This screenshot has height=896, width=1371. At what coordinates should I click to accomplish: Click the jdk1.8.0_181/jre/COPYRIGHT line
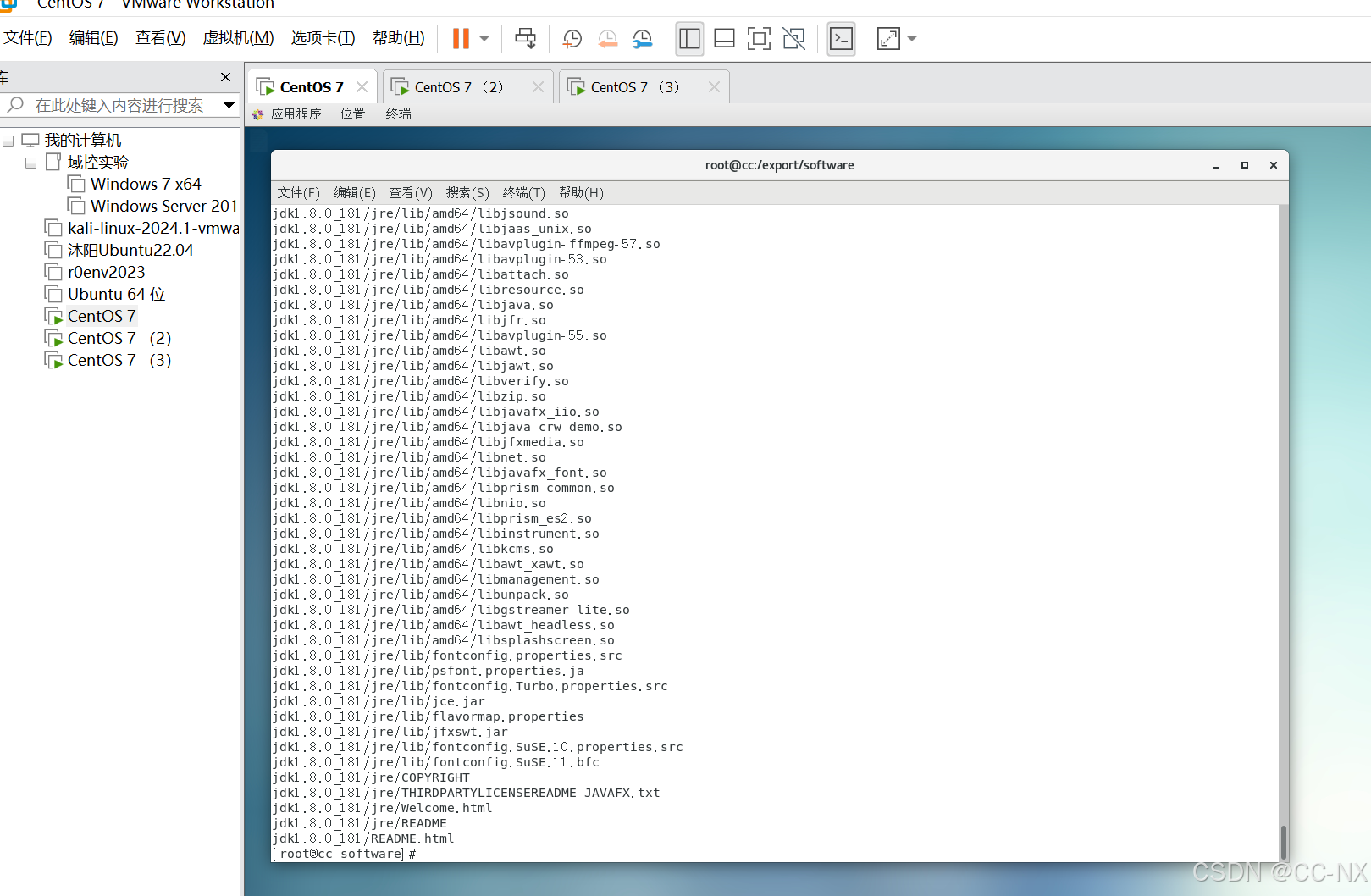tap(371, 777)
